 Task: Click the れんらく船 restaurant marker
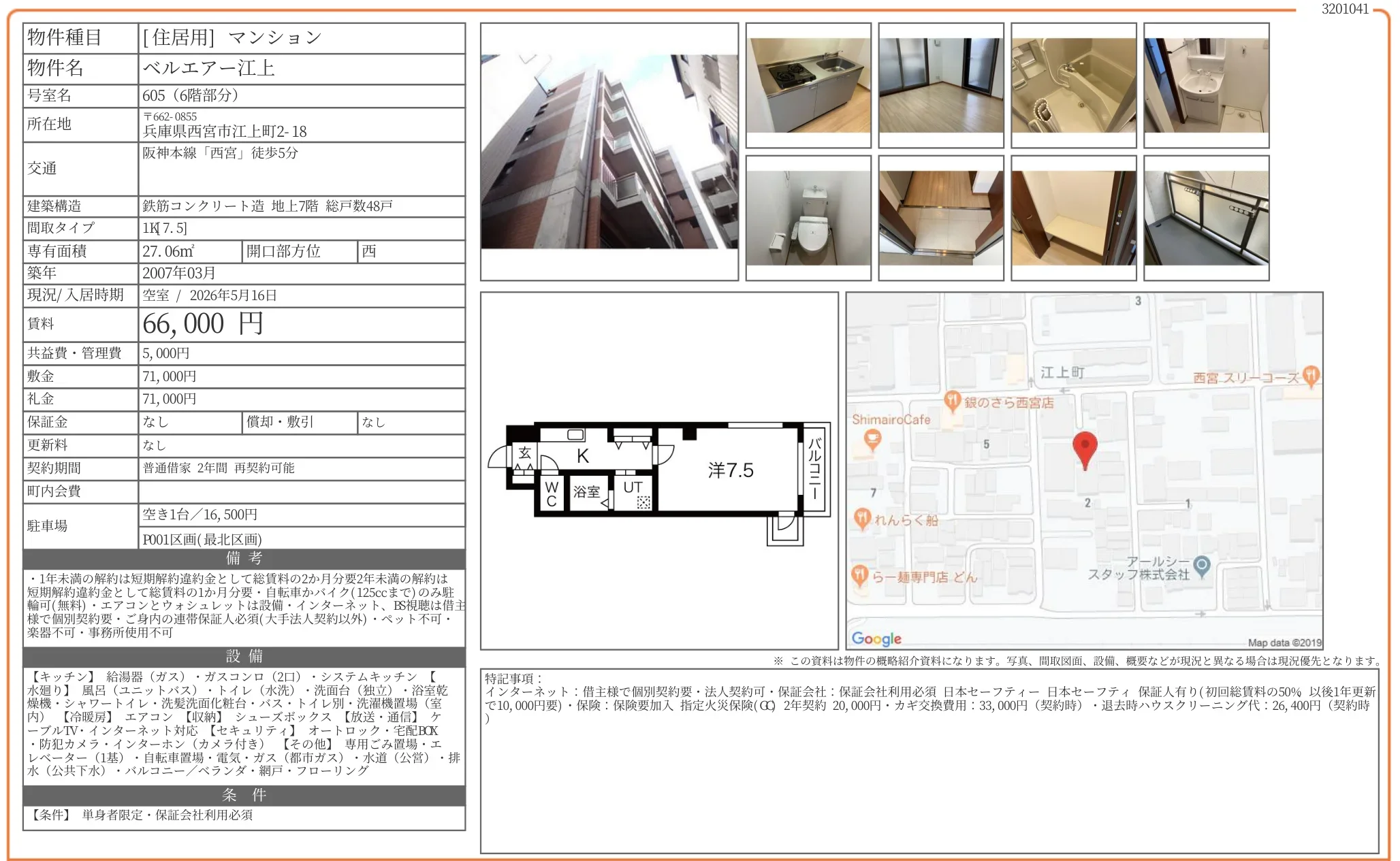(862, 519)
